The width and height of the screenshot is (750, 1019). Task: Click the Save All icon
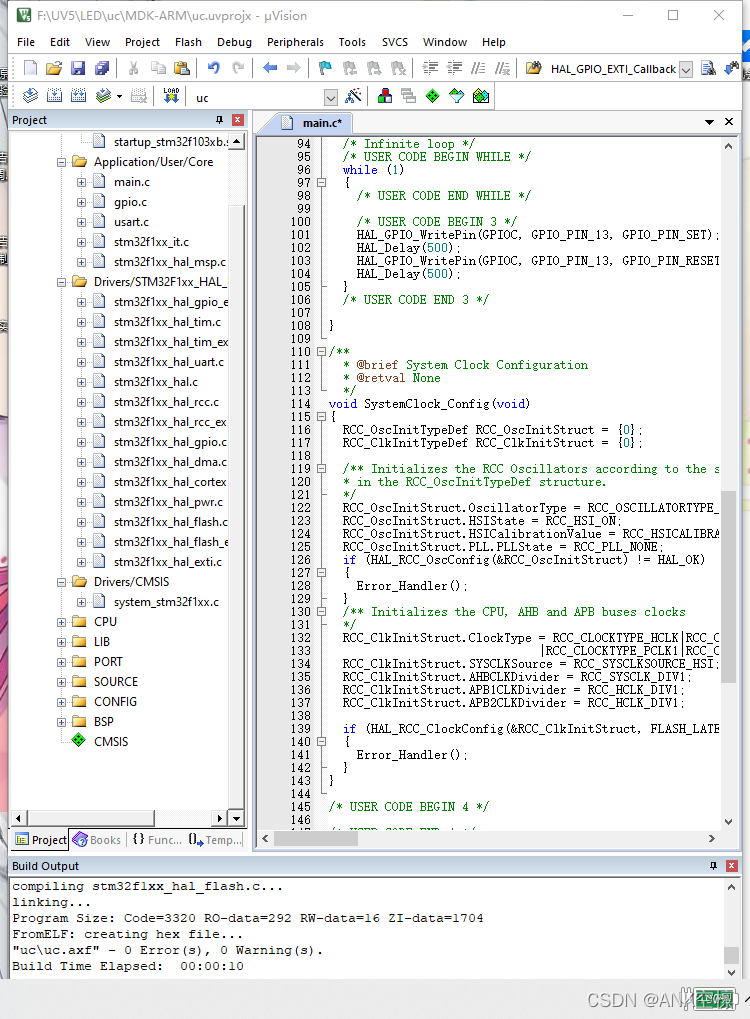tap(102, 68)
